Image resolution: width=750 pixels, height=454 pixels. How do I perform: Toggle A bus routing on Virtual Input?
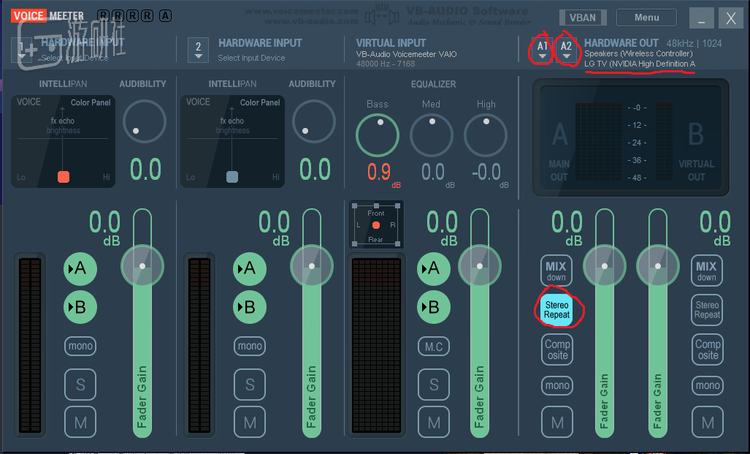coord(432,268)
